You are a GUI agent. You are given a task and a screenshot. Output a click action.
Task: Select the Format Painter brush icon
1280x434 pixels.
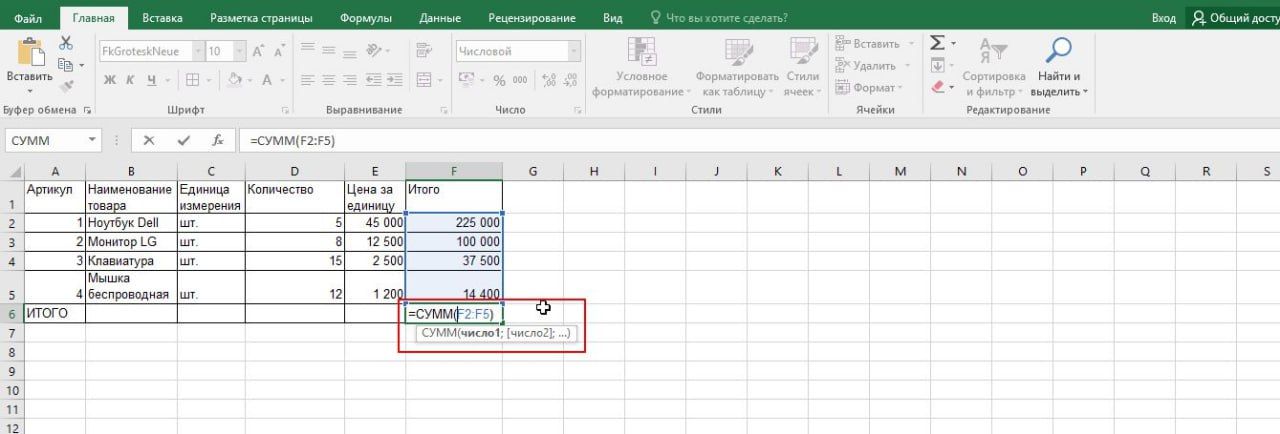66,88
